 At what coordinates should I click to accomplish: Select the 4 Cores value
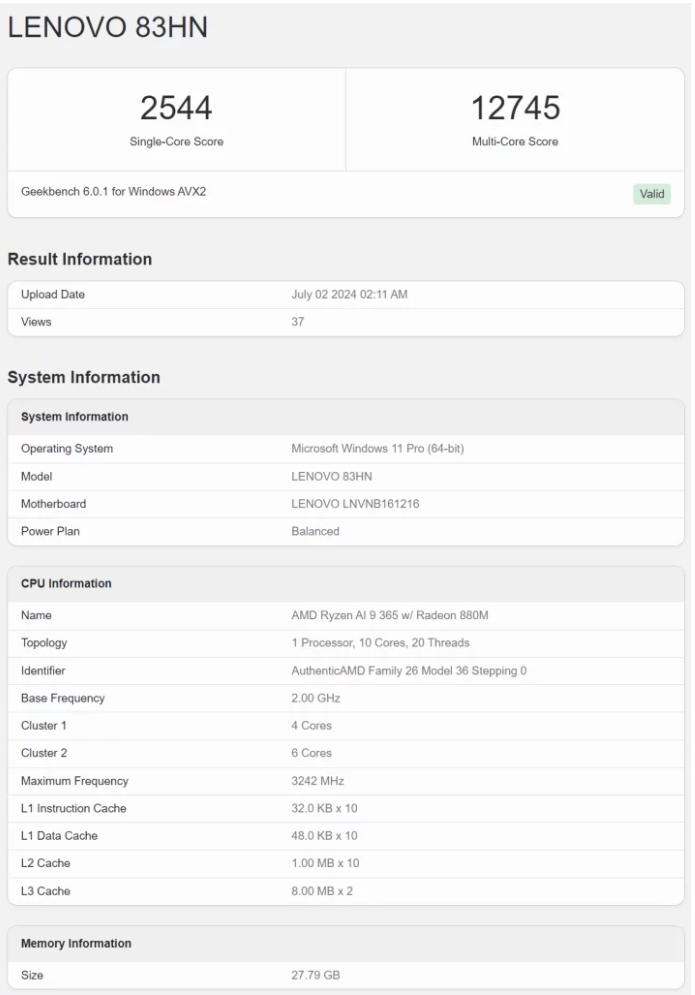pos(312,725)
